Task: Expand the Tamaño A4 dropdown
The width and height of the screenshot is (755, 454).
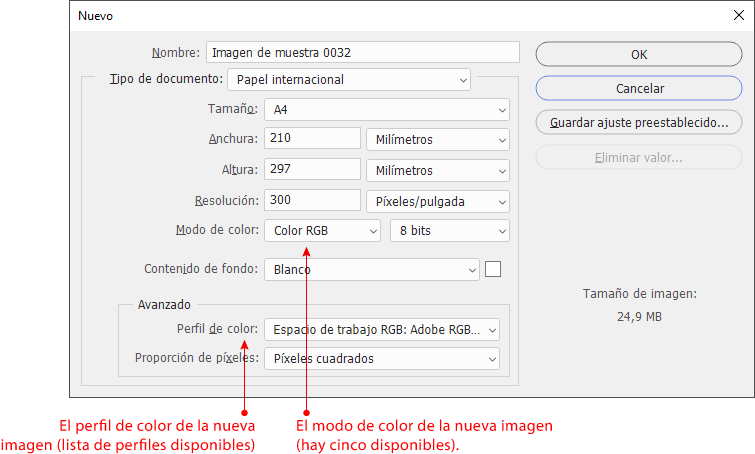Action: 387,110
